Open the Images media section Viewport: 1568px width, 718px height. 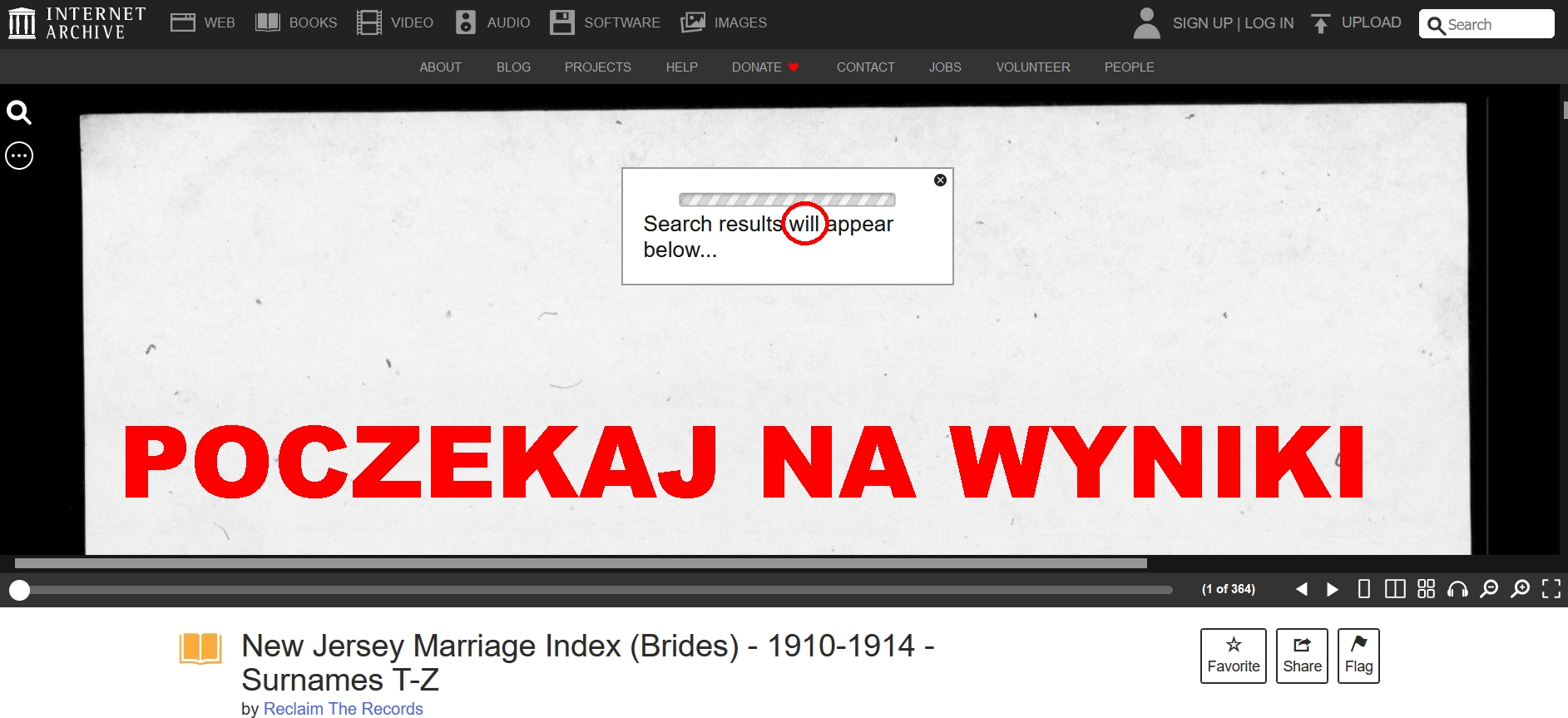(724, 22)
